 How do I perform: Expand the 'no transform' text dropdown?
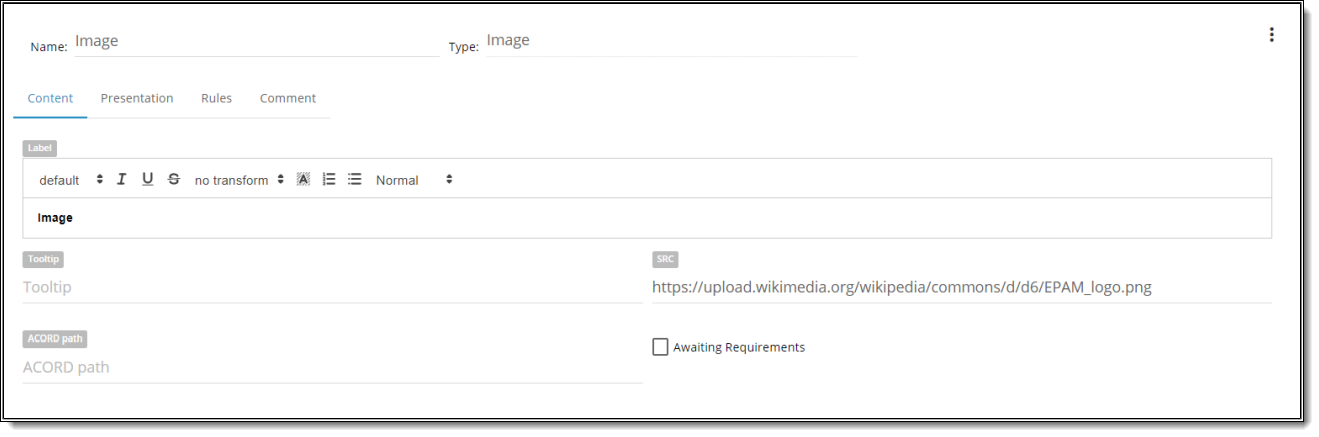pos(239,180)
